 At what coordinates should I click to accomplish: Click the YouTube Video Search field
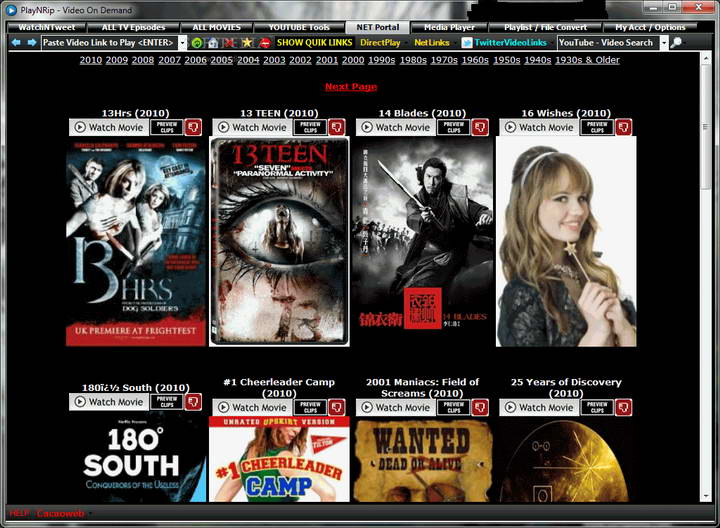point(608,43)
